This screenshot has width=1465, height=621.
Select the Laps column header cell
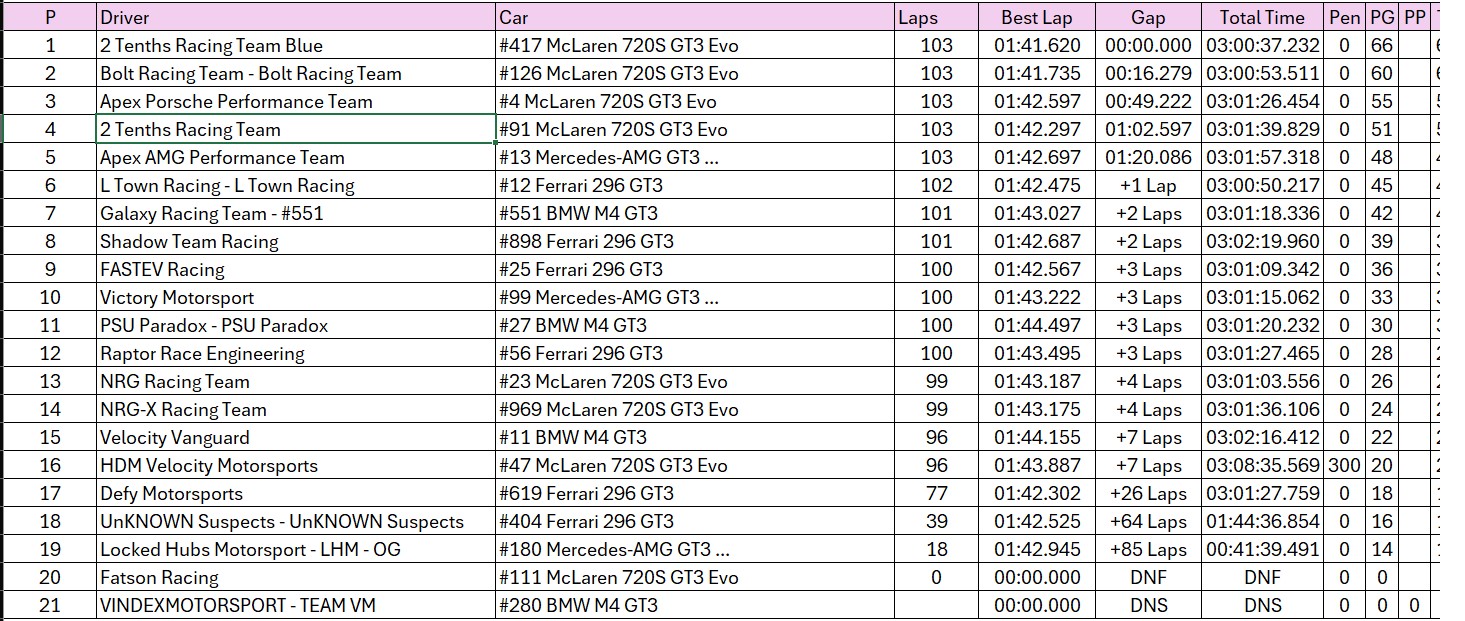point(936,17)
